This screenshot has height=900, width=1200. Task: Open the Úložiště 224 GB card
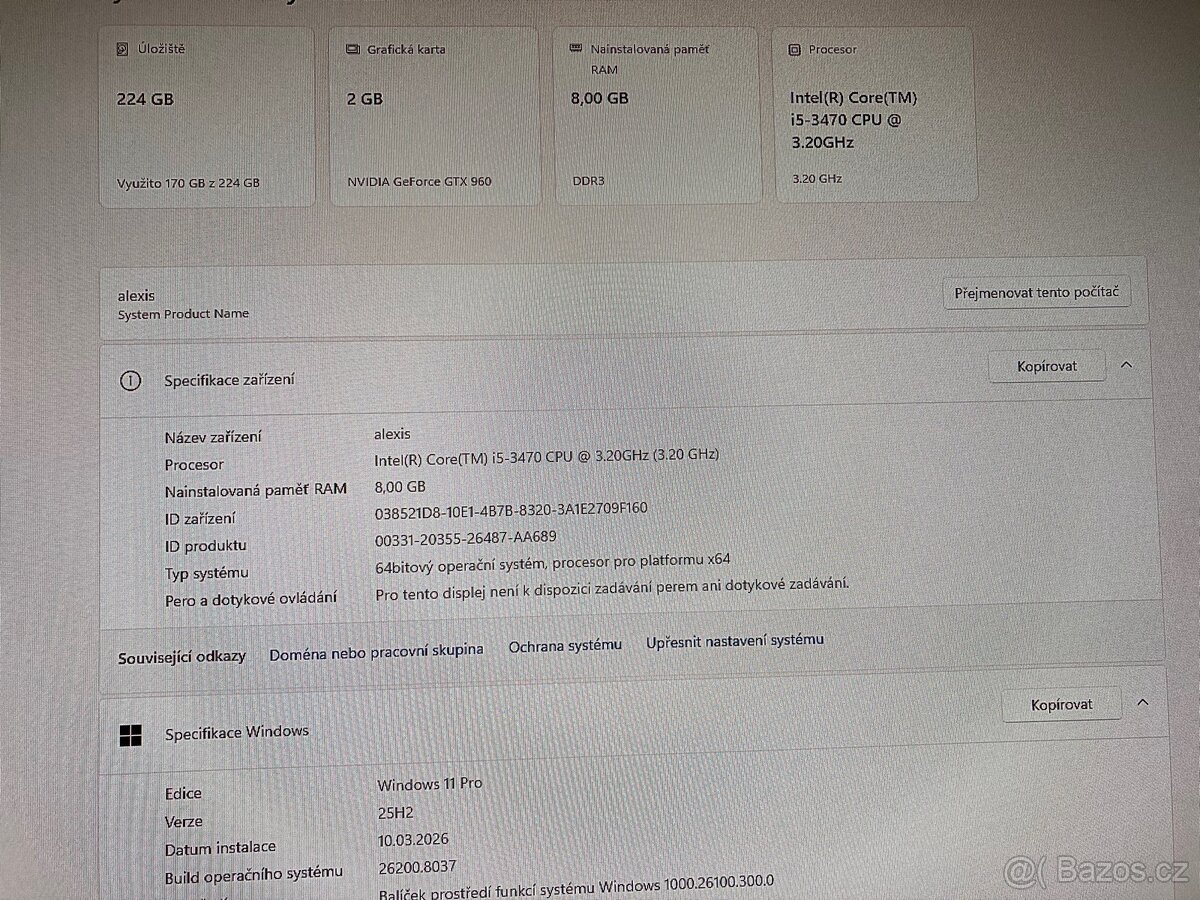point(206,117)
